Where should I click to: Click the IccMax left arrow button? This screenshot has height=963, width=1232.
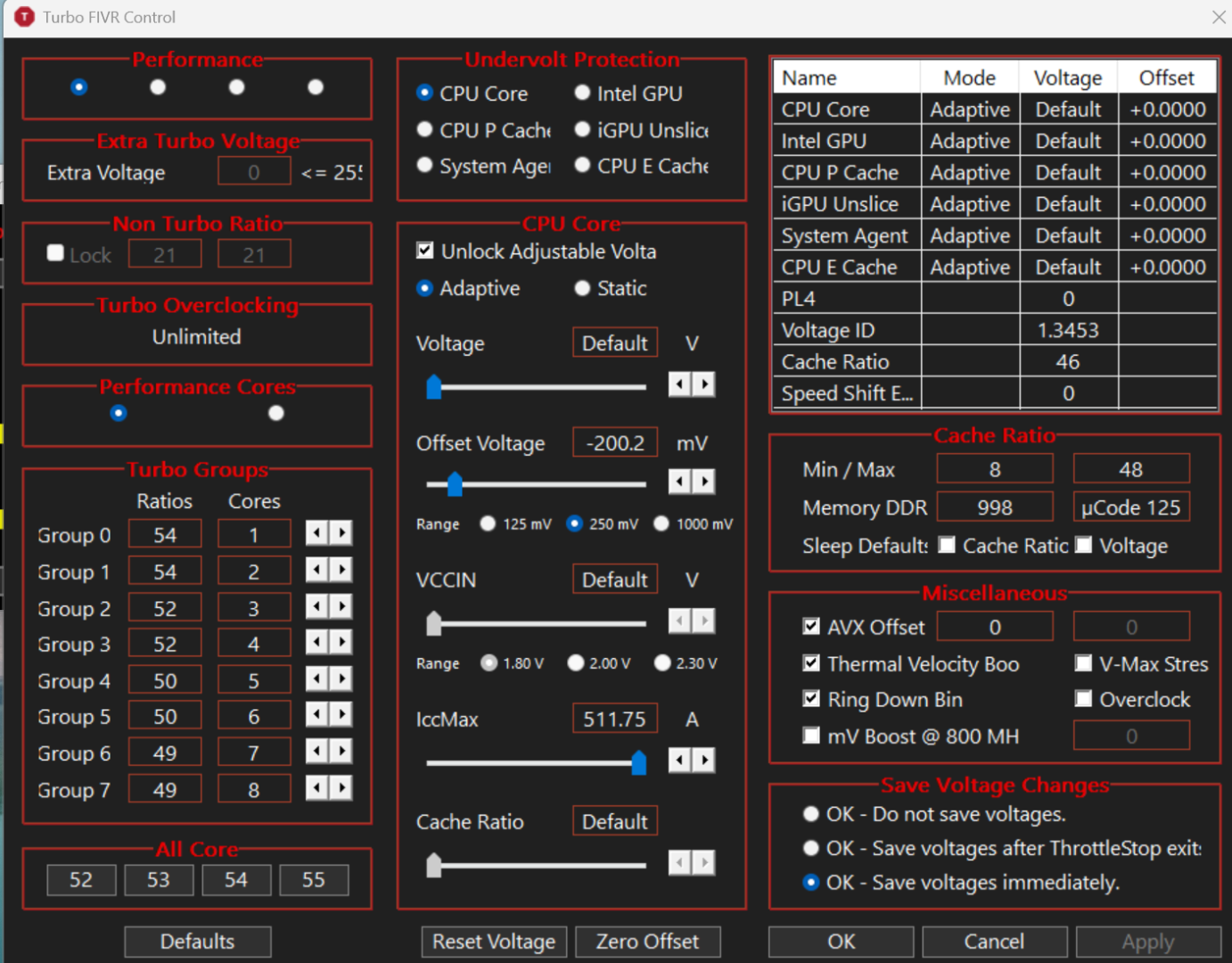click(x=680, y=760)
